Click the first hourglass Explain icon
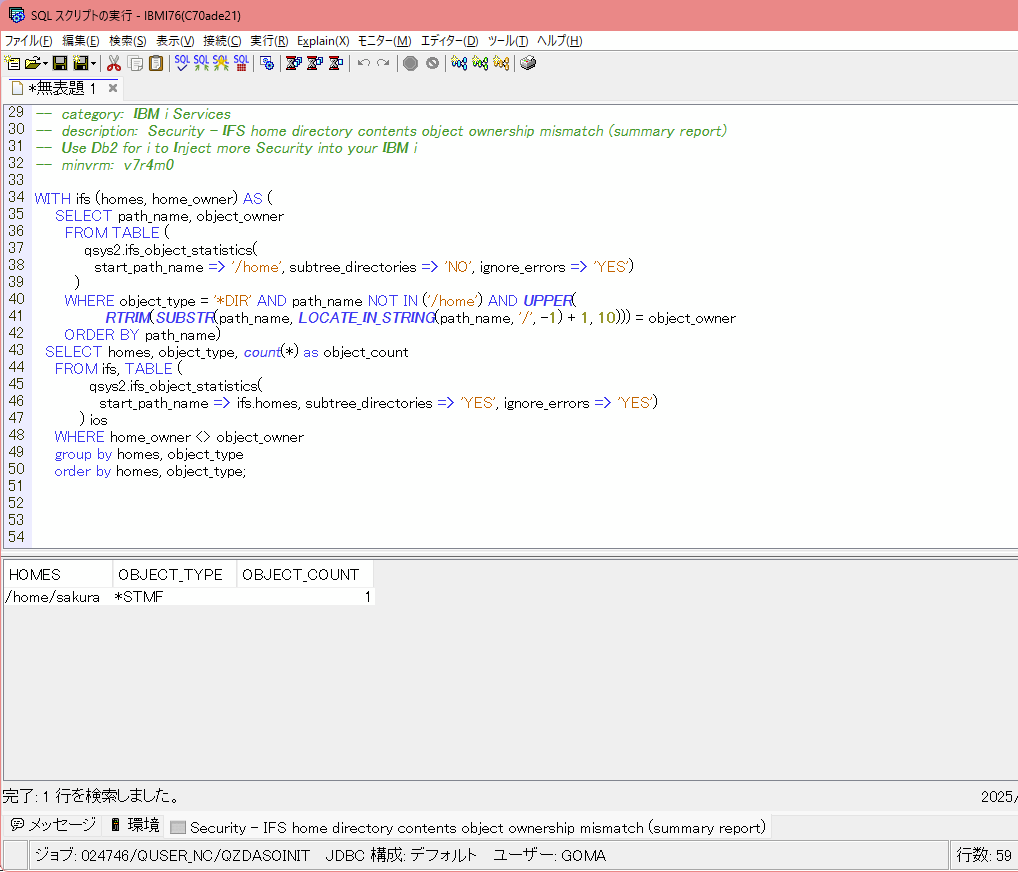The image size is (1018, 872). point(293,63)
